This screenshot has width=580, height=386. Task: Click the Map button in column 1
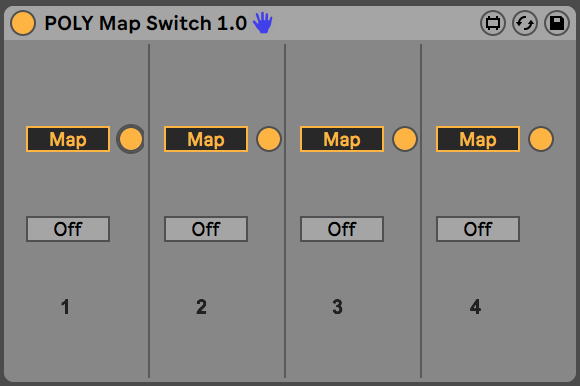pyautogui.click(x=68, y=139)
